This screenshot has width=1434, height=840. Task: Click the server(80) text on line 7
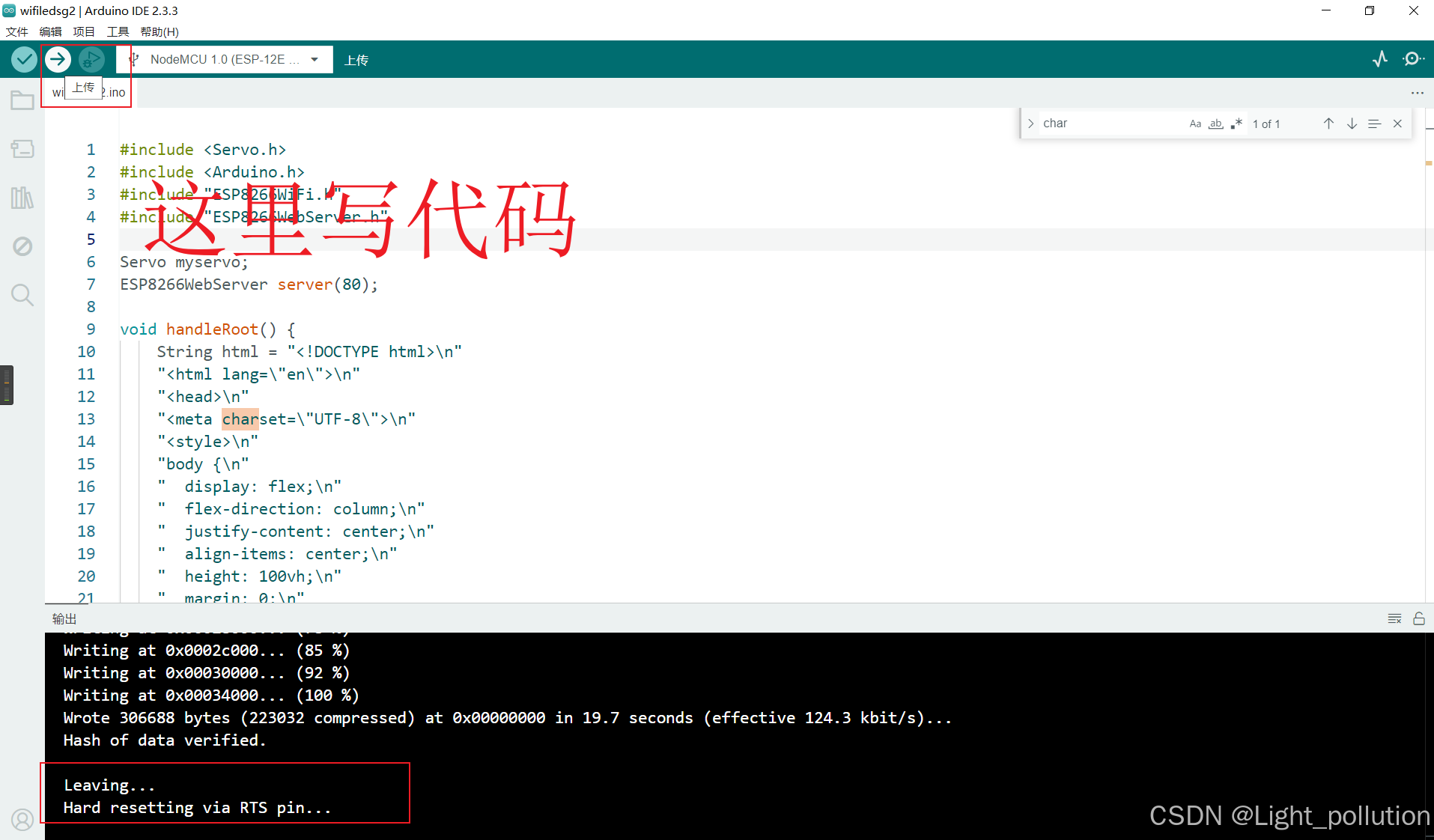pos(323,284)
